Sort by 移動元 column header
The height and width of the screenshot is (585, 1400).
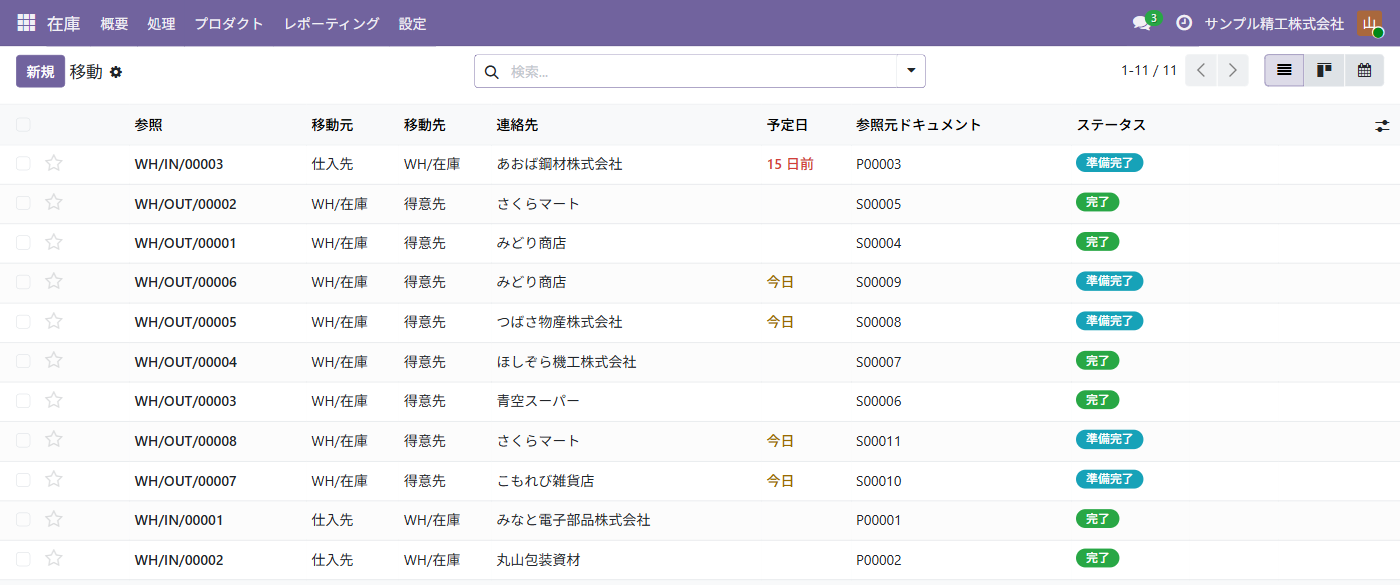332,125
